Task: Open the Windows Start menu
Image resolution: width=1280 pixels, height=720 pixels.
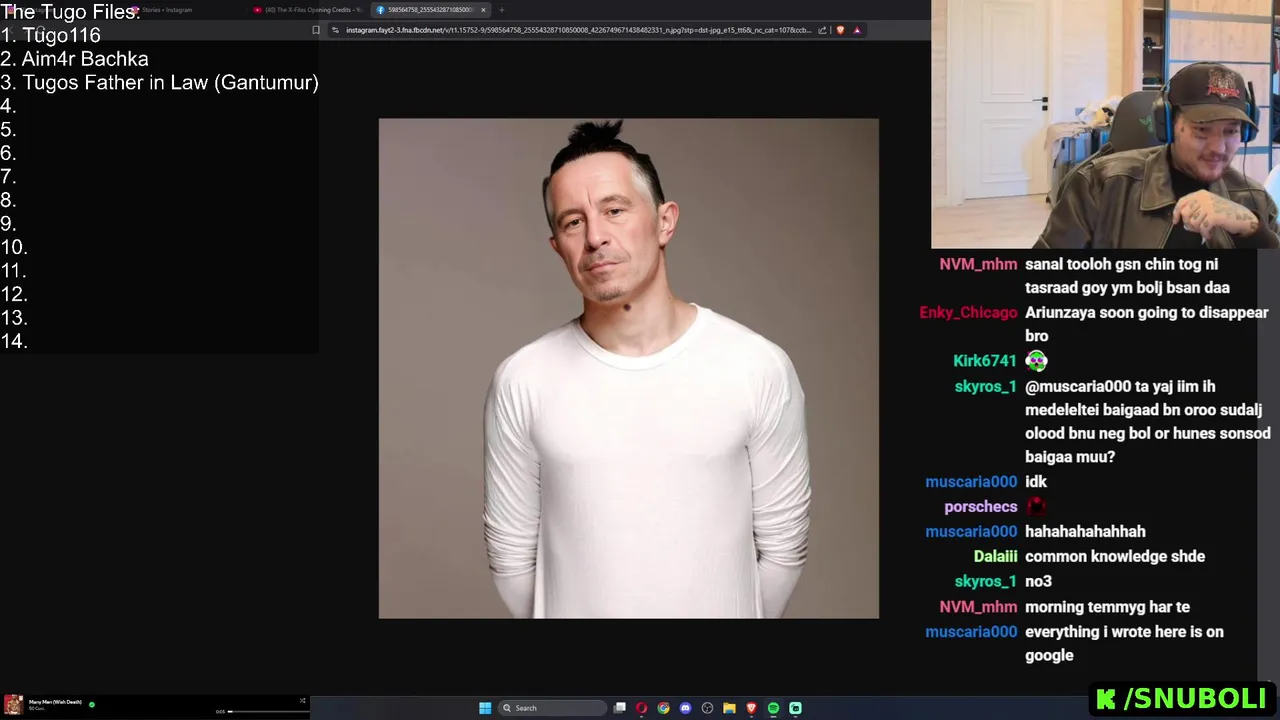Action: pos(485,708)
